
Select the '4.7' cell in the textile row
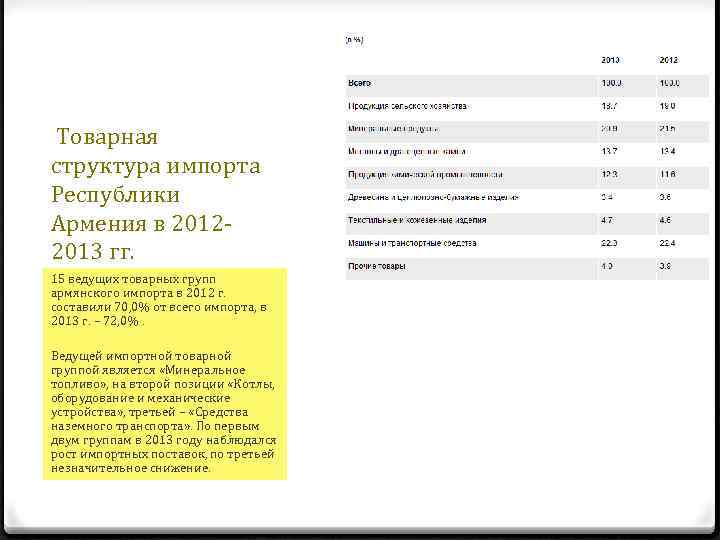coord(607,220)
